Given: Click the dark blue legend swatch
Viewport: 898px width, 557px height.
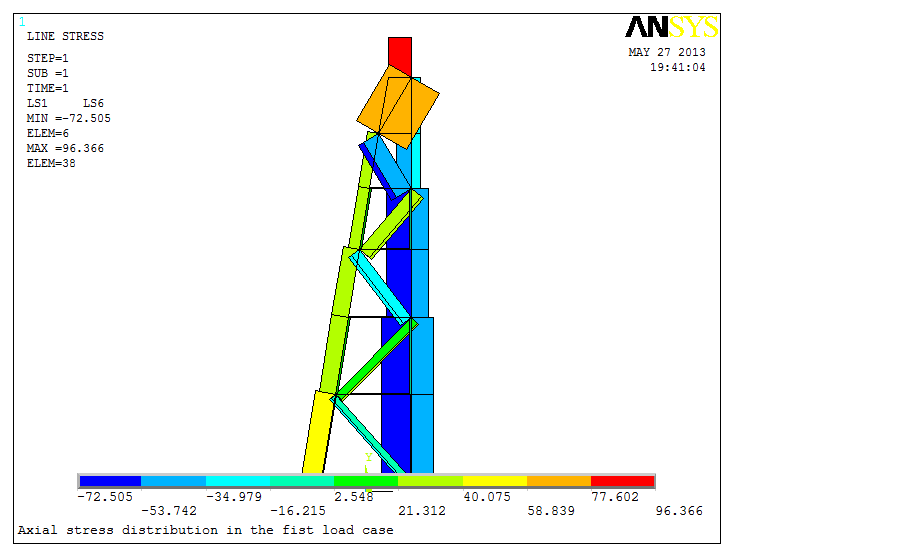Looking at the screenshot, I should [111, 481].
